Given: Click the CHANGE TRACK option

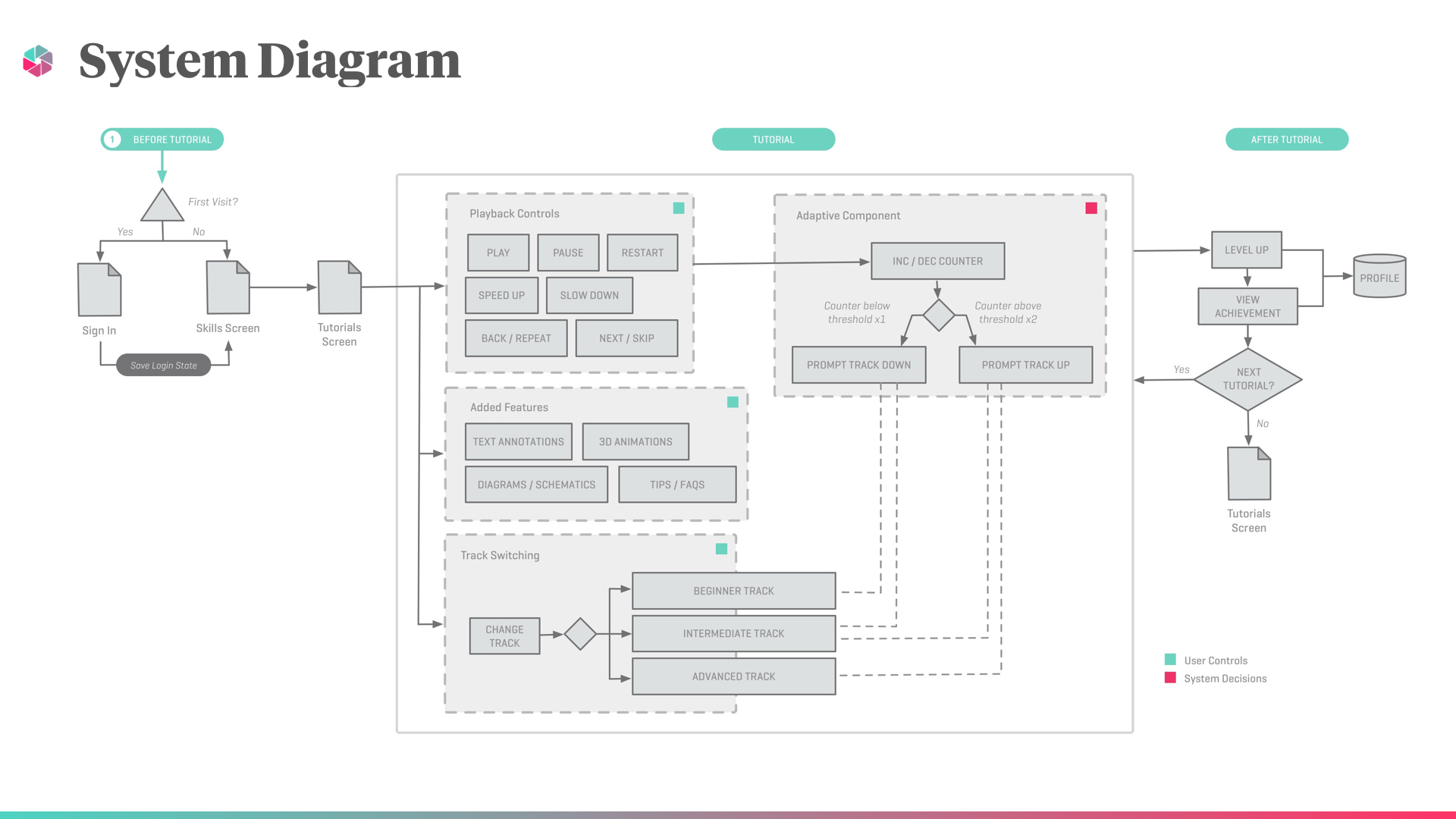Looking at the screenshot, I should coord(505,635).
